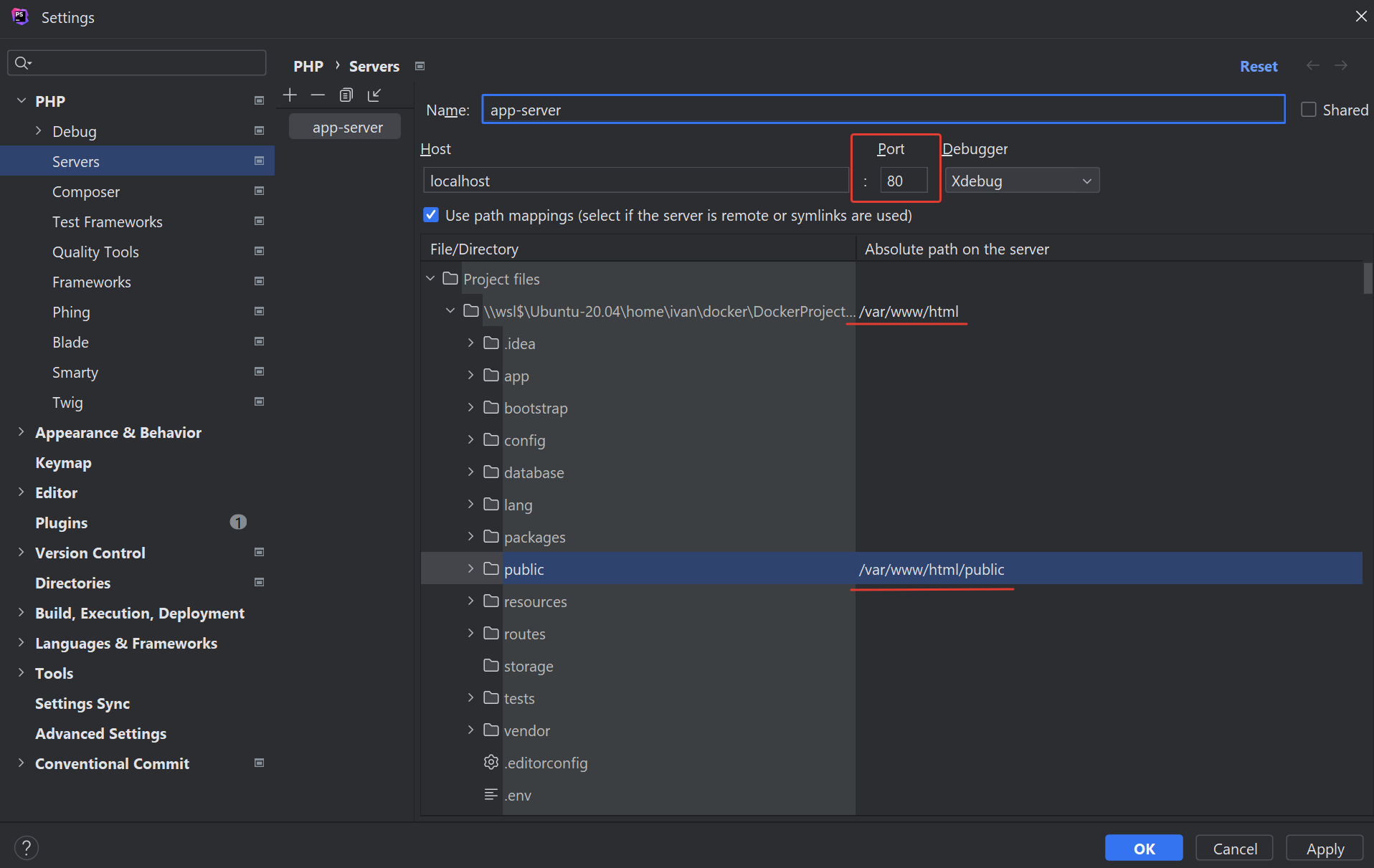Click the project-settings icon on Smarty row
Viewport: 1374px width, 868px height.
(259, 371)
